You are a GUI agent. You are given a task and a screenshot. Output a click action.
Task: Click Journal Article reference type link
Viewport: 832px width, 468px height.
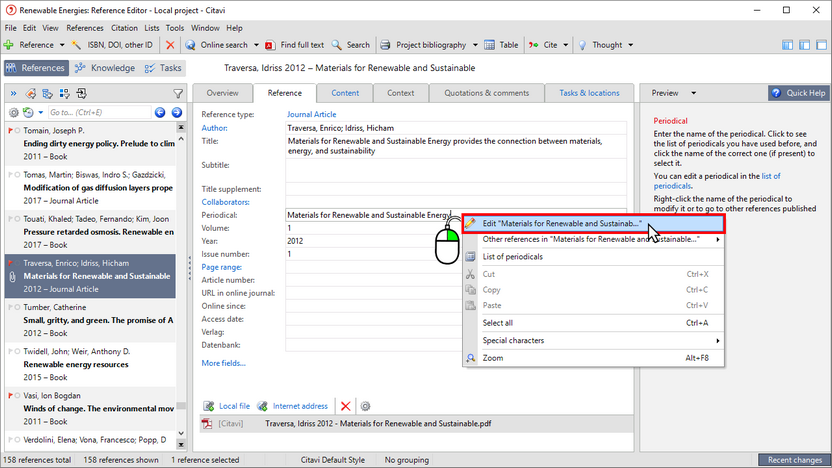click(311, 114)
